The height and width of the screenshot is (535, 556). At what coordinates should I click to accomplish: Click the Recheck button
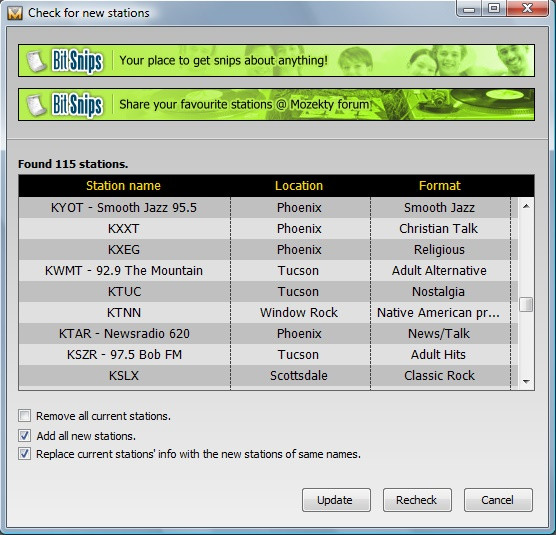tap(417, 500)
